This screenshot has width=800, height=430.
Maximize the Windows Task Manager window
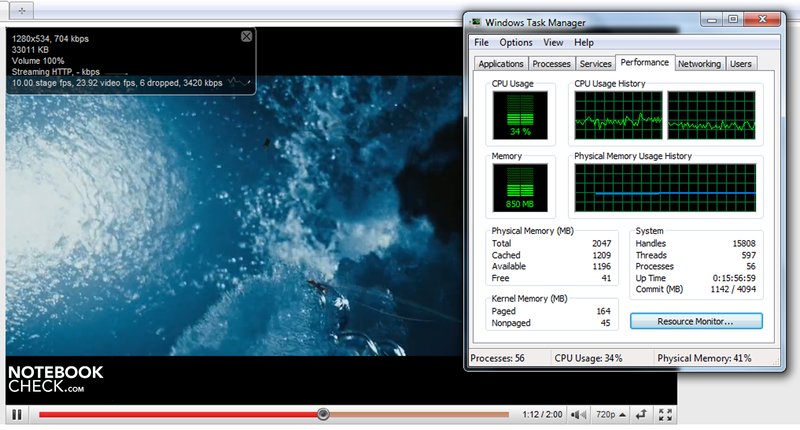(x=733, y=20)
